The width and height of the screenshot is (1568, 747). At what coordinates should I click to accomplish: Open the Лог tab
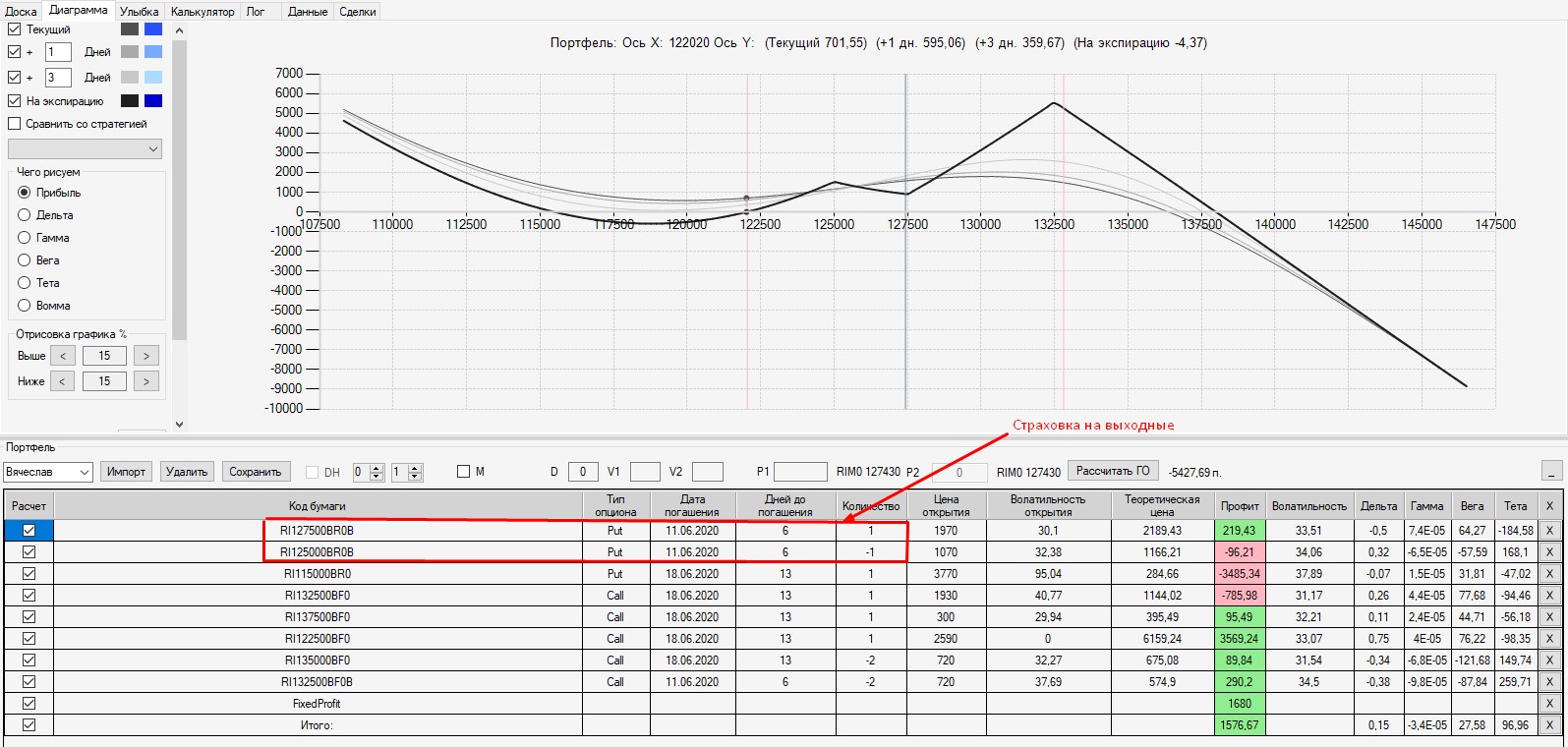click(x=256, y=12)
